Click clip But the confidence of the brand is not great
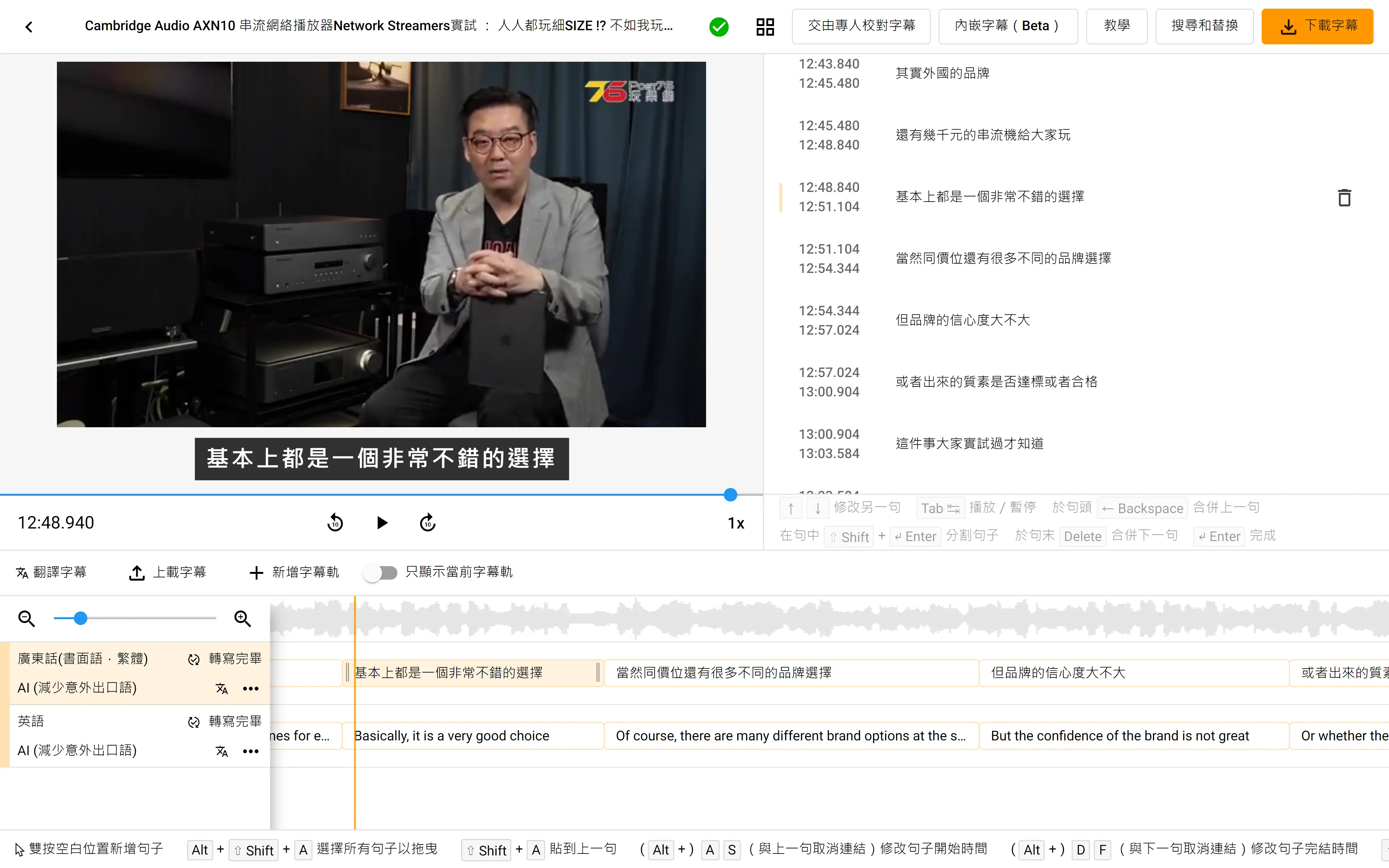This screenshot has width=1389, height=868. coord(1134,736)
